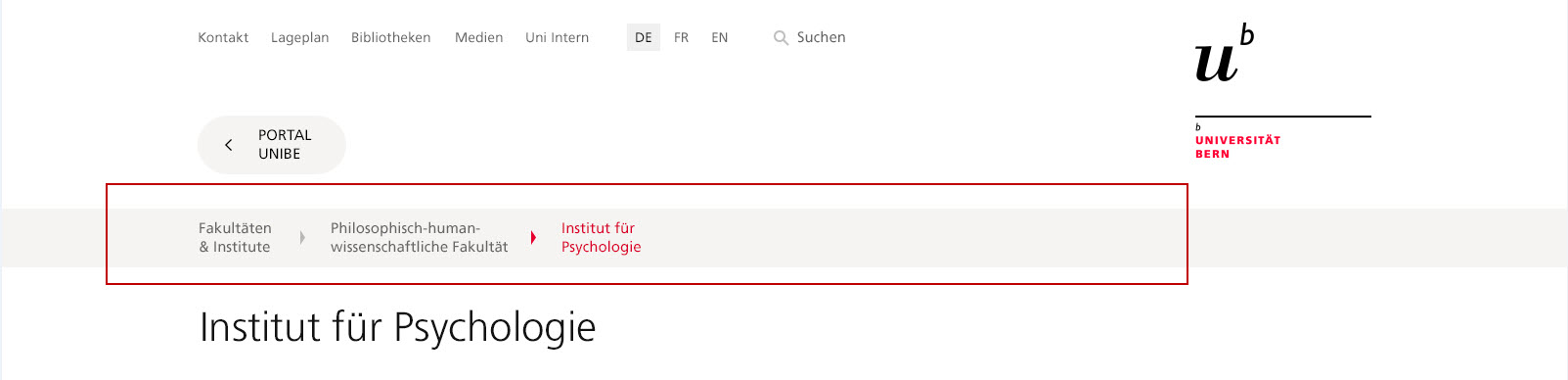Click the back chevron in Portal Unibe button
The width and height of the screenshot is (1568, 380).
click(229, 145)
